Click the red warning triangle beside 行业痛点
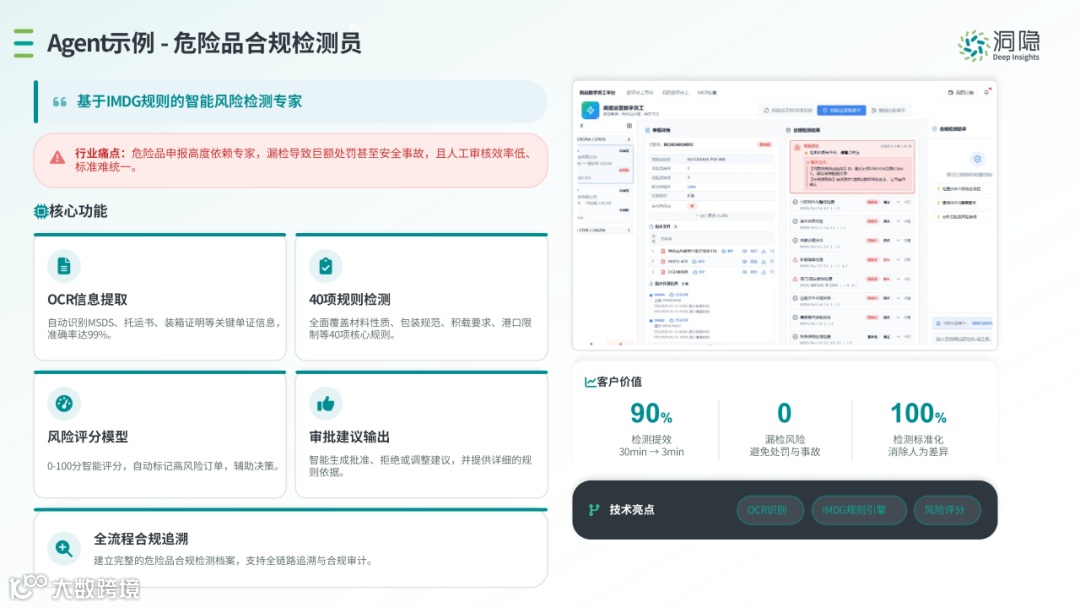Screen dimensions: 1080x608 click(x=57, y=158)
